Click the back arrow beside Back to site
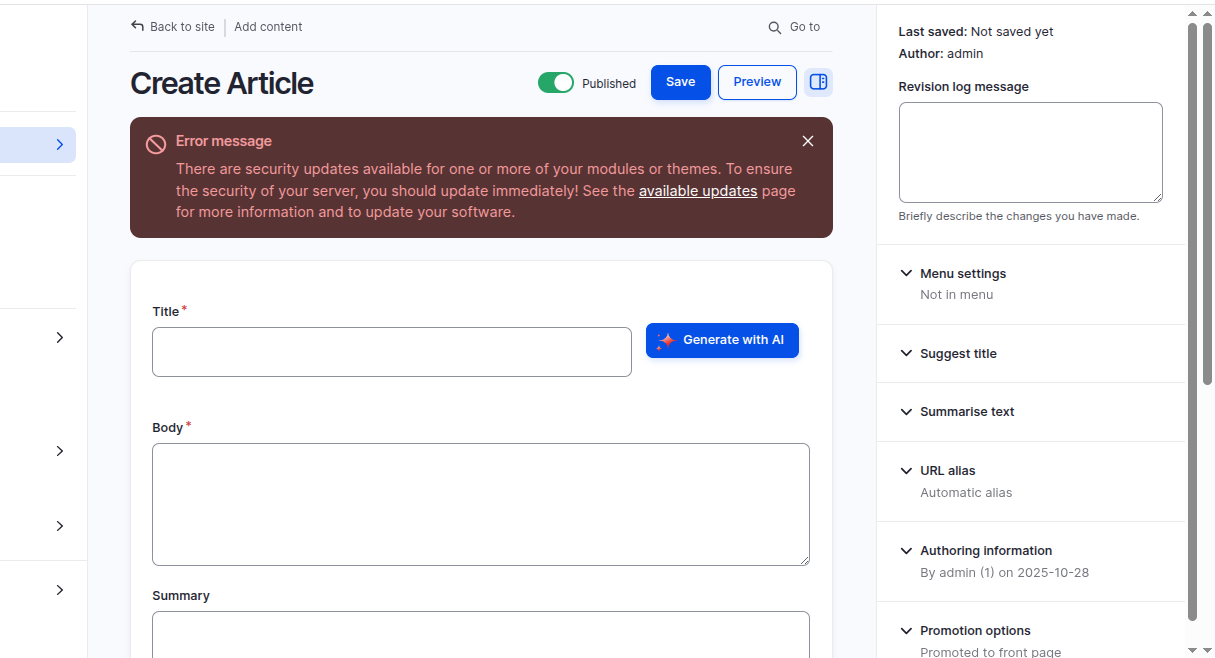The height and width of the screenshot is (658, 1215). coord(136,26)
